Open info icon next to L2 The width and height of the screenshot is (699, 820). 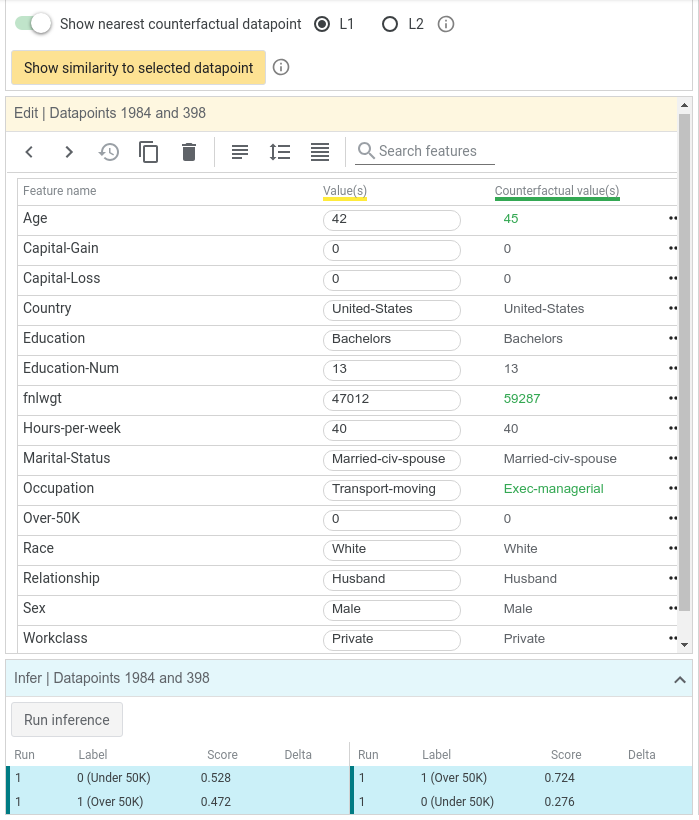point(446,24)
